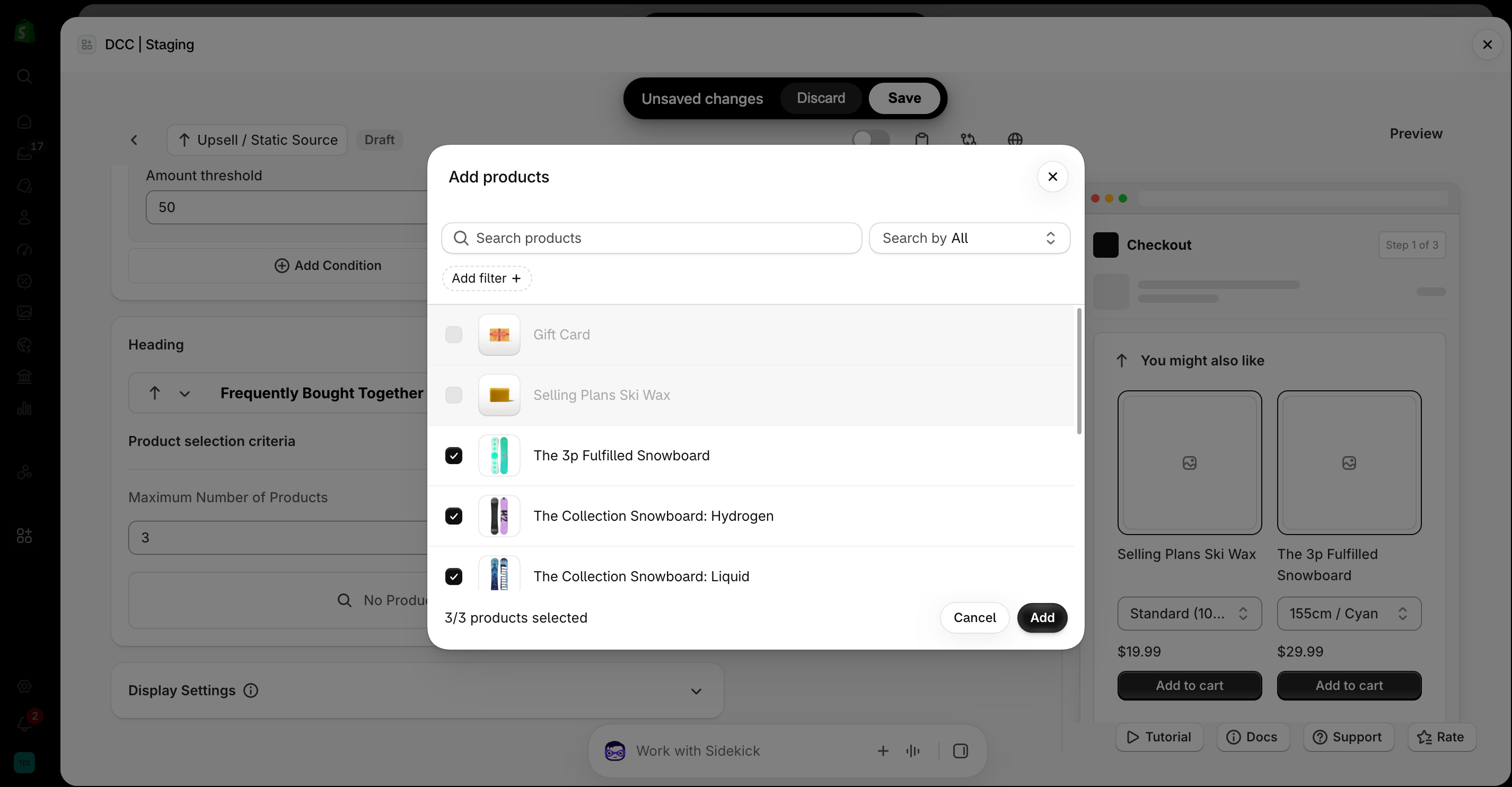Toggle the Sidekick side panel icon
This screenshot has width=1512, height=787.
pos(960,750)
